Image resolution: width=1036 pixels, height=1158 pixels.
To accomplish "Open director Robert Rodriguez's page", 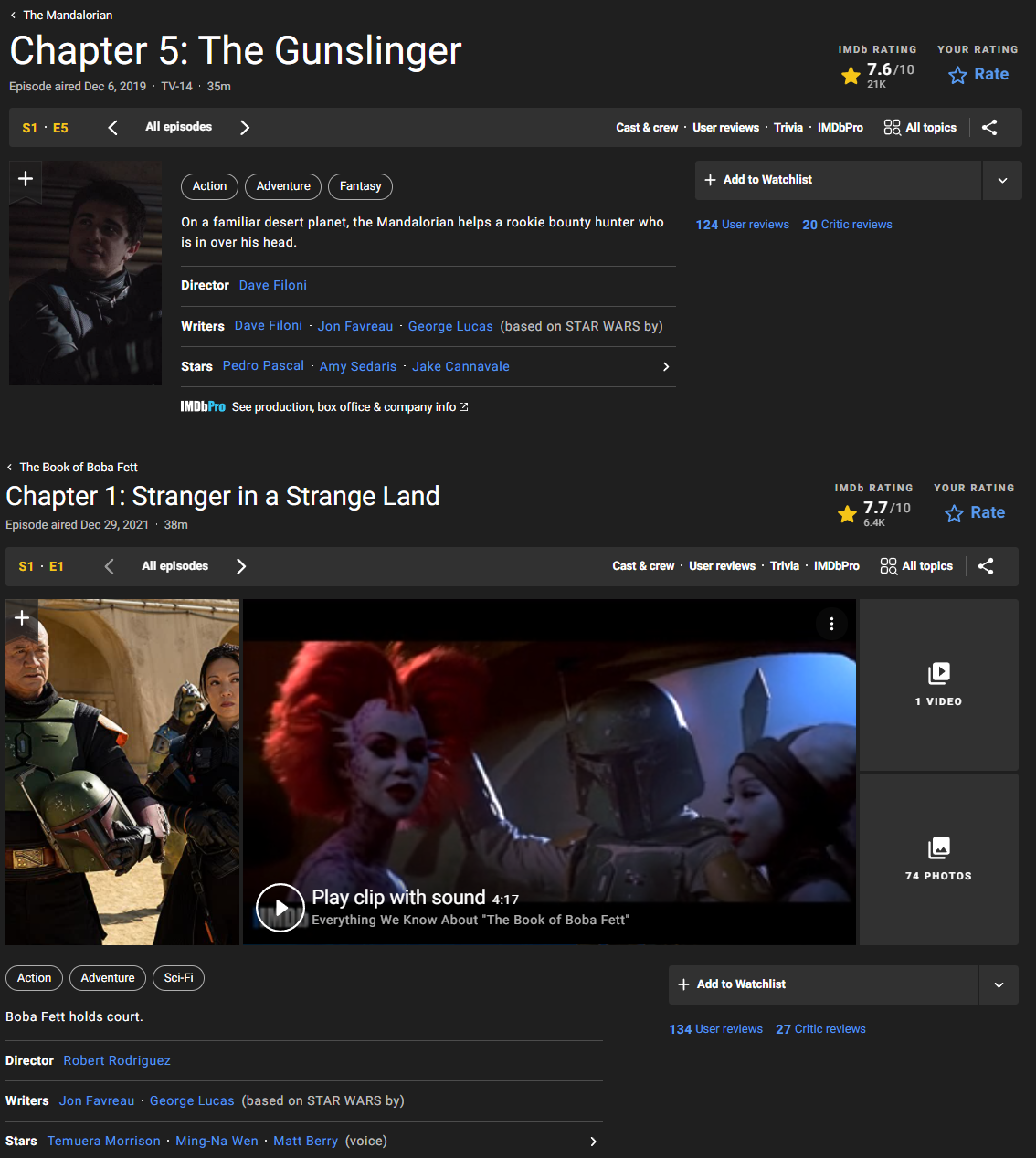I will pos(117,1060).
